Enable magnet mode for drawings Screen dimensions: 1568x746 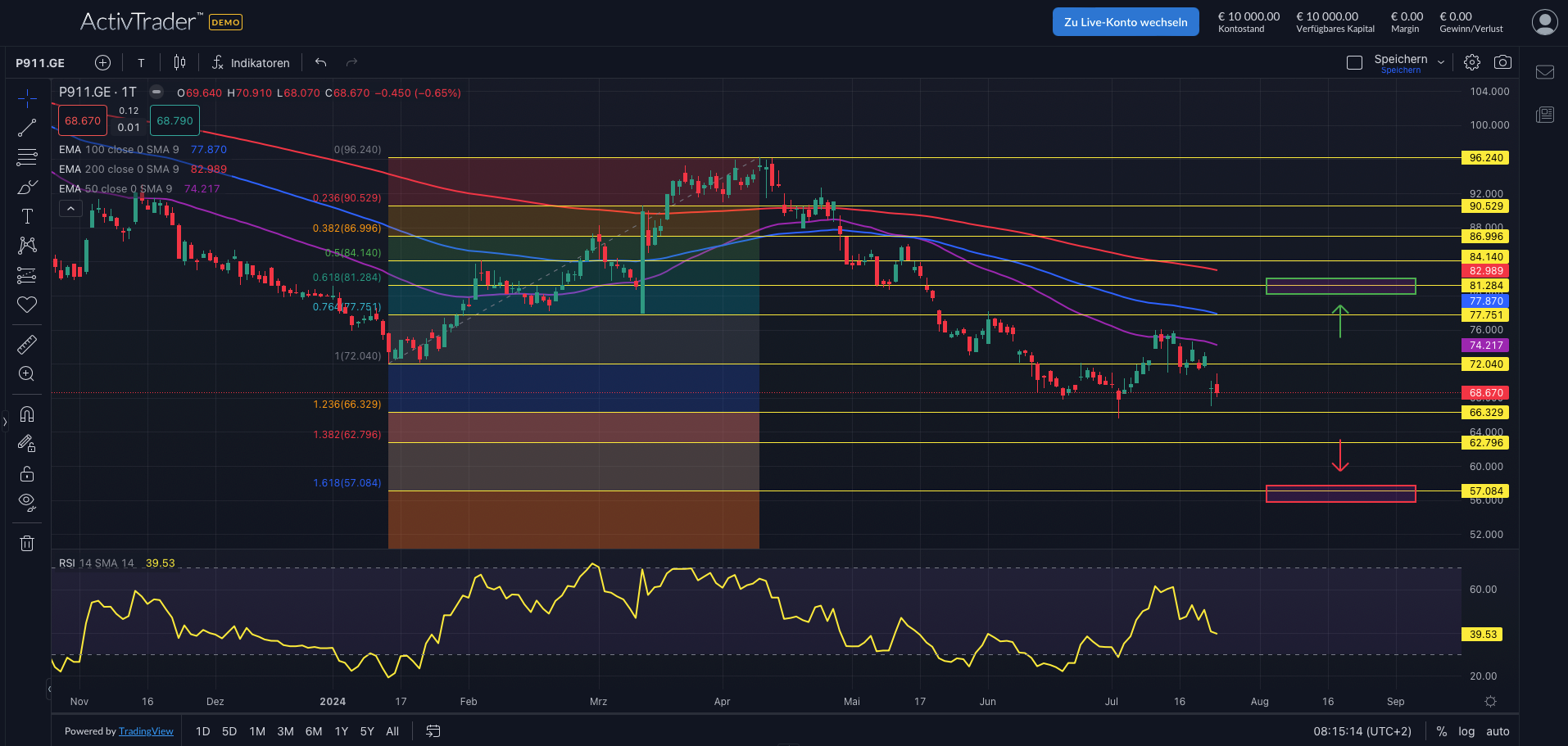27,414
